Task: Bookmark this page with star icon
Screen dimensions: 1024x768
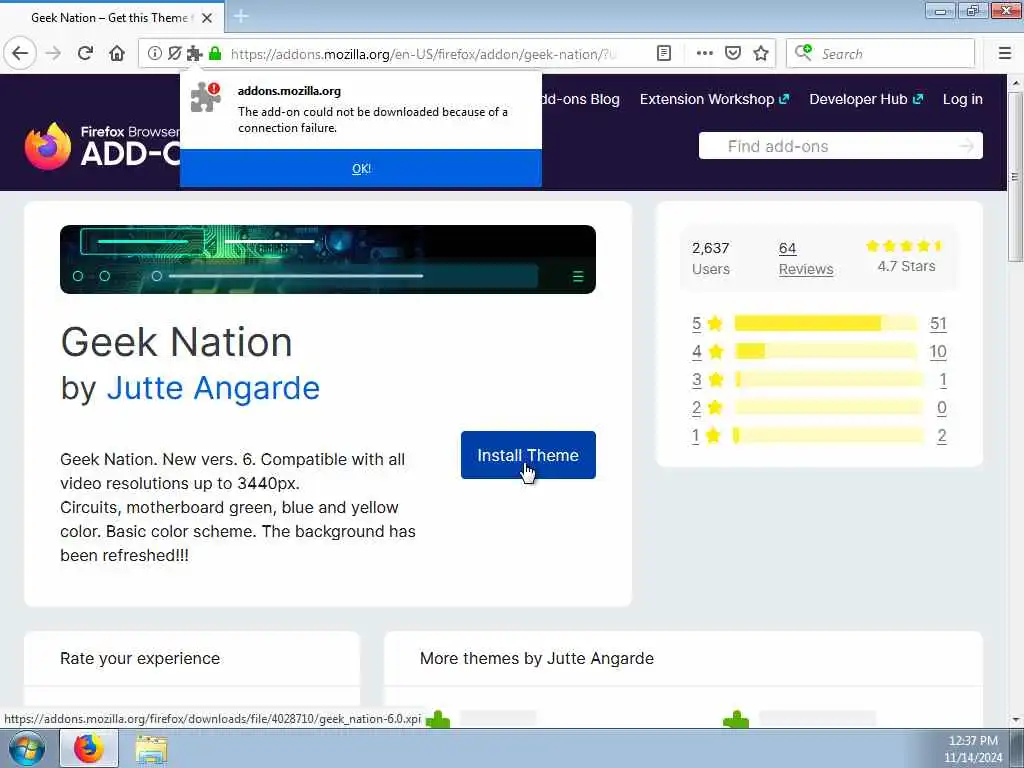Action: coord(761,54)
